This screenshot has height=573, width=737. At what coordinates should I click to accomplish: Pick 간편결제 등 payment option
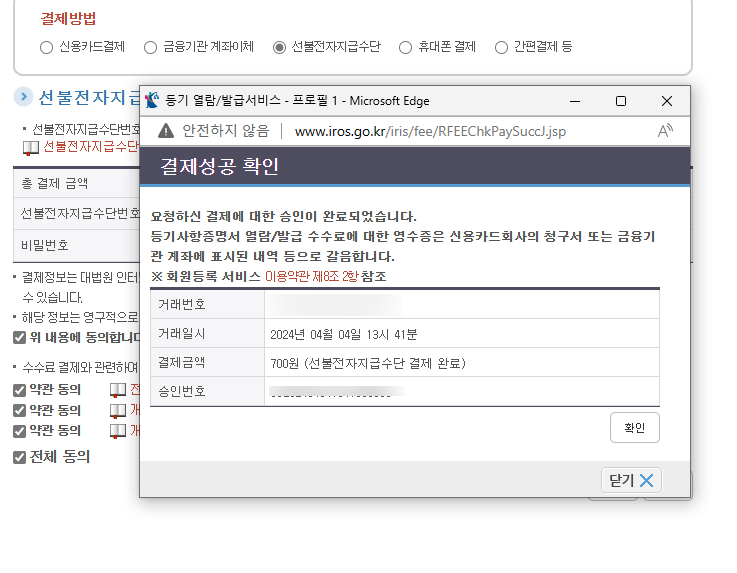point(502,47)
